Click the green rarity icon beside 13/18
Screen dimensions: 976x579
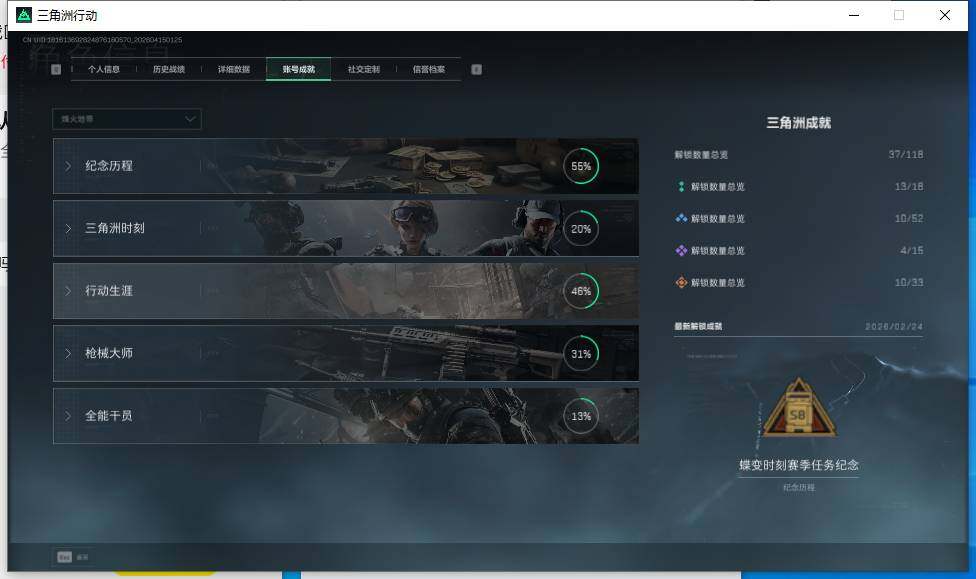pos(681,187)
